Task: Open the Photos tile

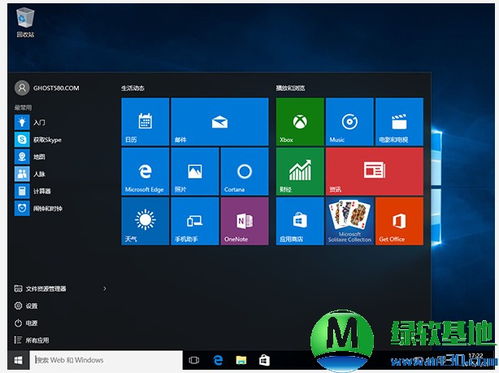Action: 195,171
